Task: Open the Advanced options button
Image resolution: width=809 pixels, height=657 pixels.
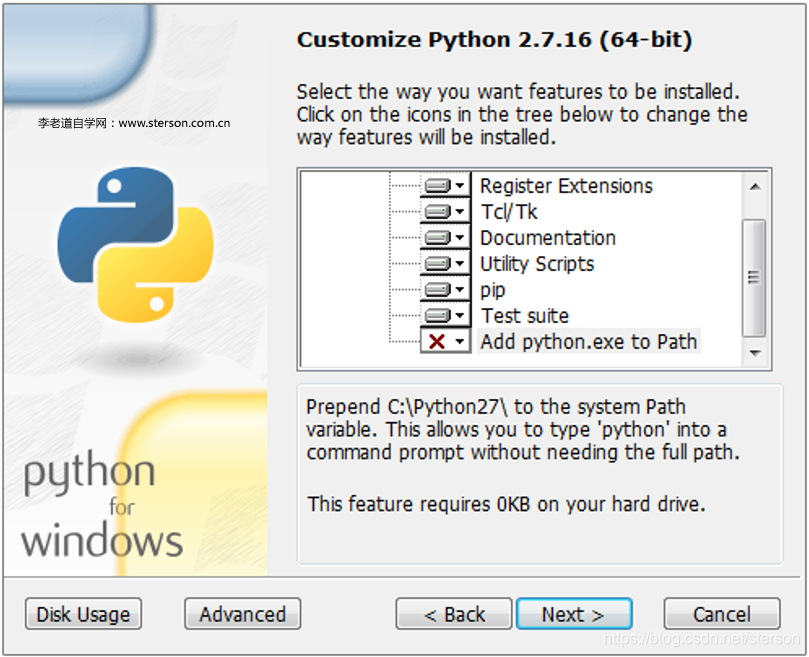Action: point(242,614)
